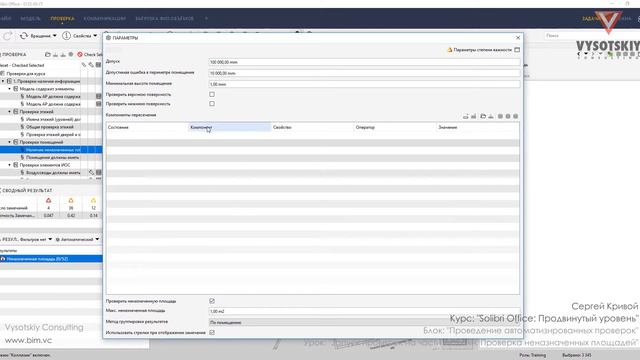Enable 'Проверить верхнюю поверхность' checkbox
Viewport: 640px width, 360px height.
212,94
